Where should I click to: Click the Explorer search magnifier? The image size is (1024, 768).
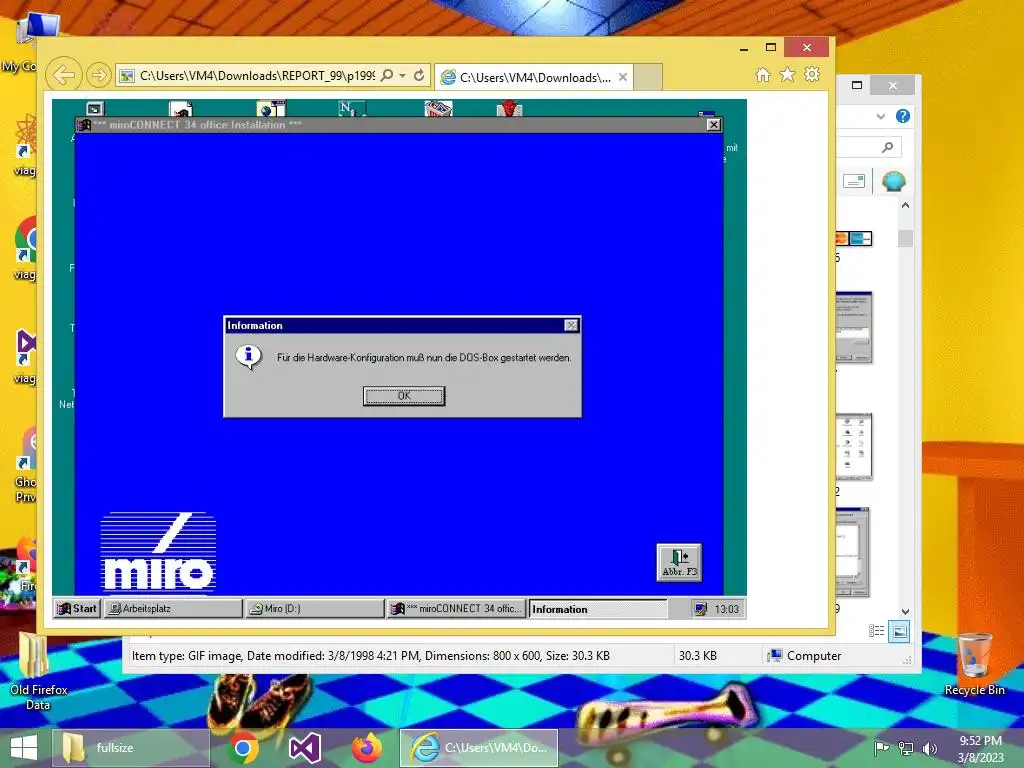[887, 148]
